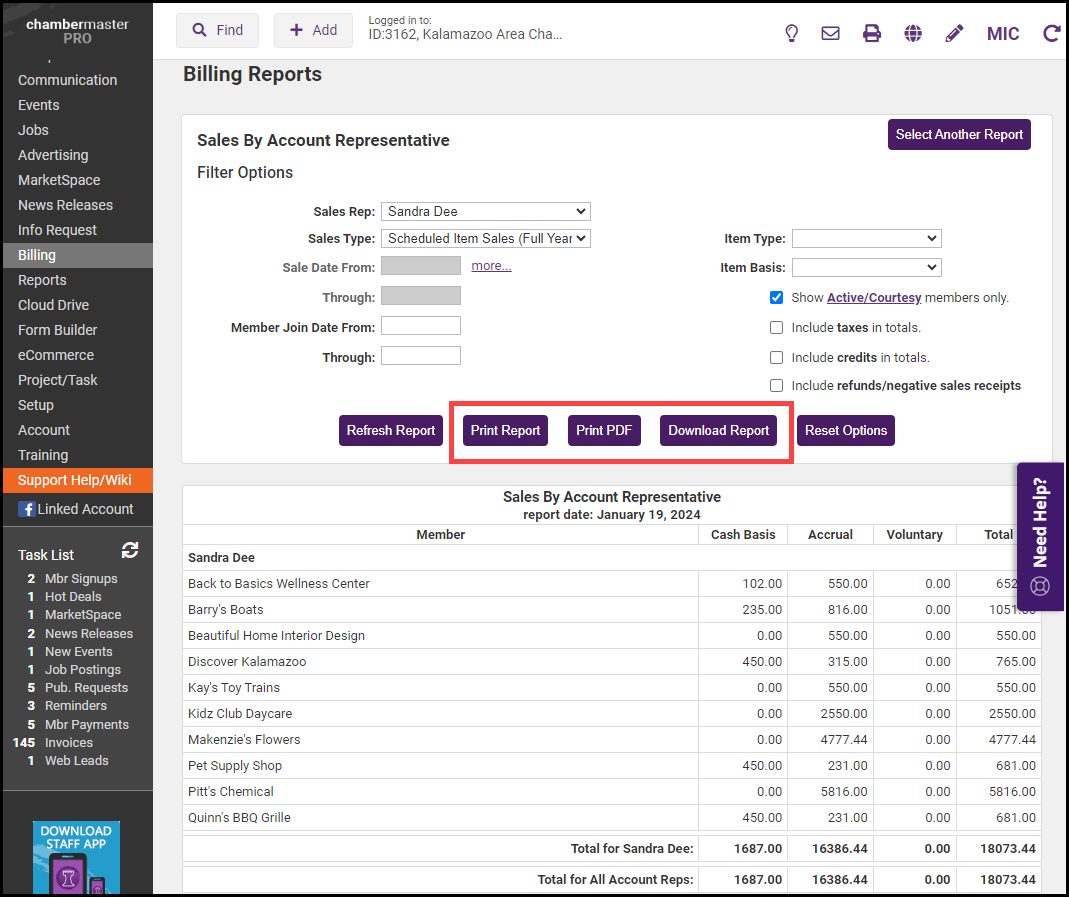This screenshot has height=897, width=1069.
Task: Click the Select Another Report button
Action: coord(958,135)
